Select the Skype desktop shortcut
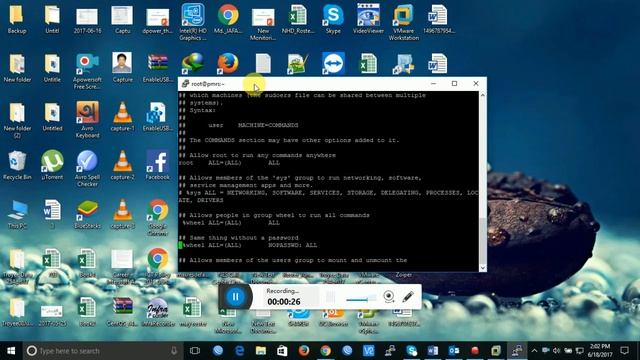 (333, 18)
